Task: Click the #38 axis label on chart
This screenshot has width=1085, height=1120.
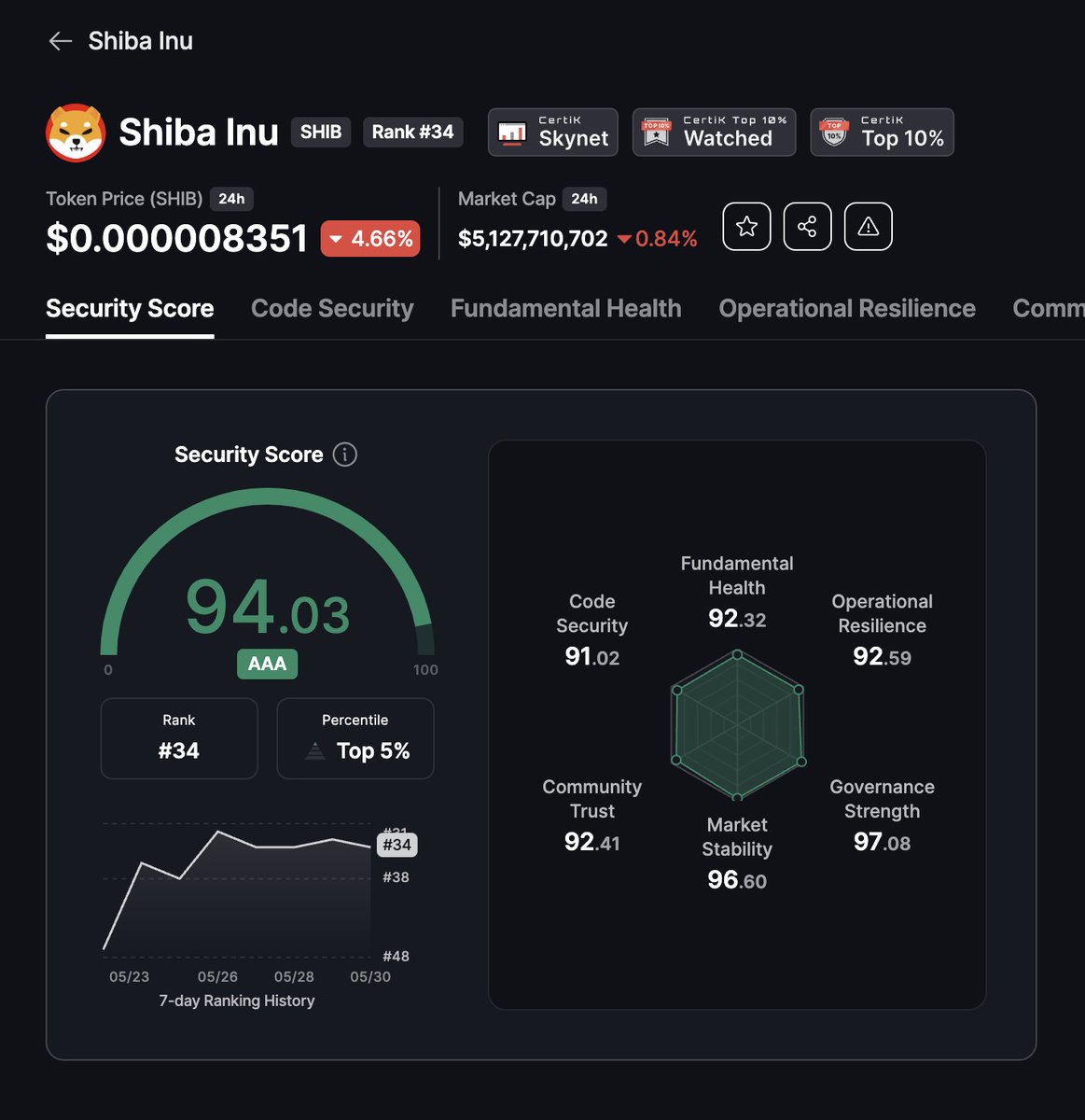Action: coord(396,877)
